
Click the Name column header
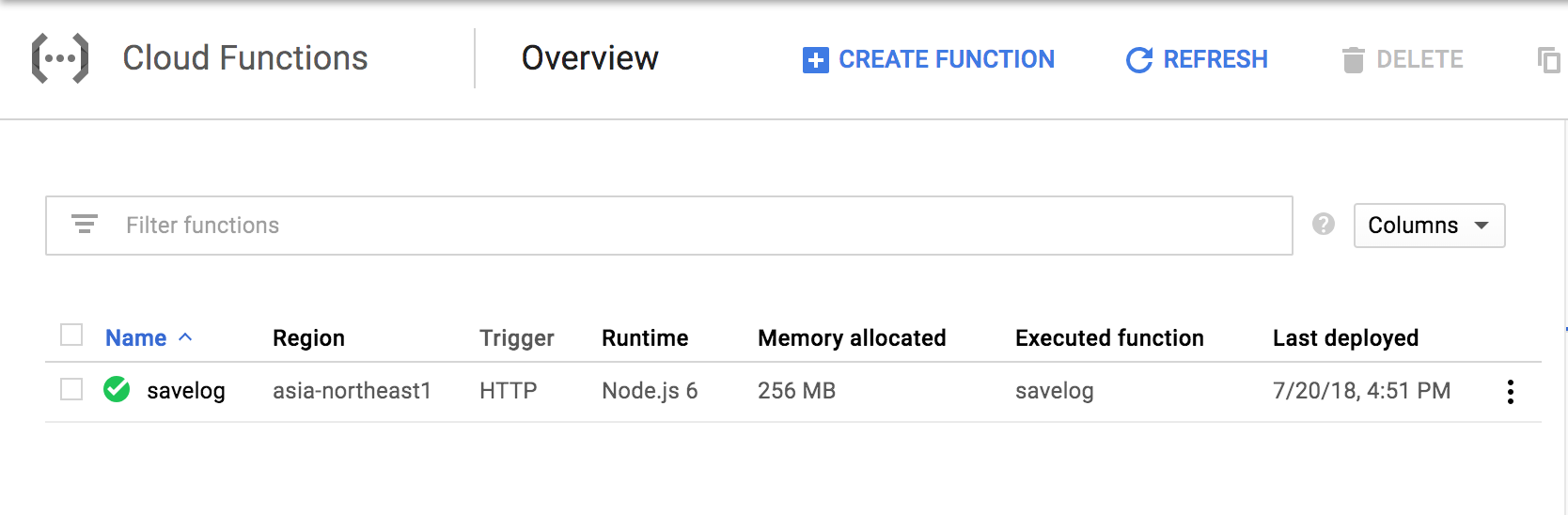135,338
